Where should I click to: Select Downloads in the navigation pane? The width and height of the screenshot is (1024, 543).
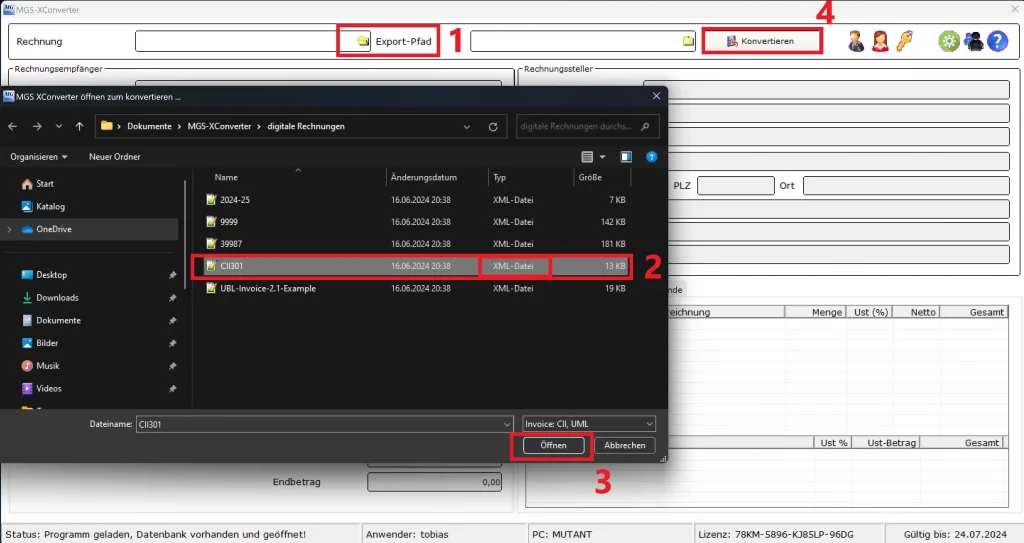coord(57,298)
